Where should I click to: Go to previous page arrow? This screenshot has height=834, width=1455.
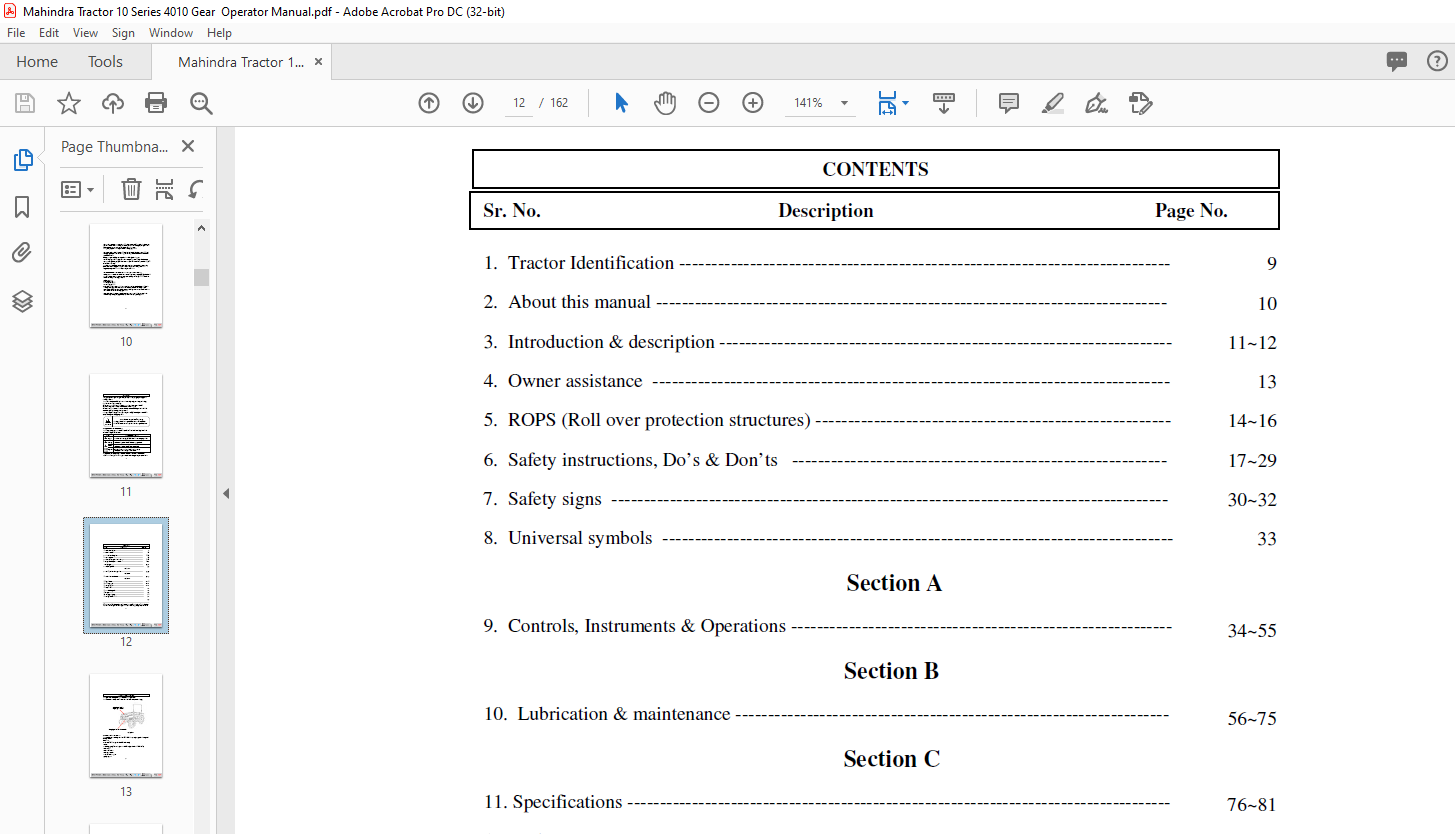429,103
